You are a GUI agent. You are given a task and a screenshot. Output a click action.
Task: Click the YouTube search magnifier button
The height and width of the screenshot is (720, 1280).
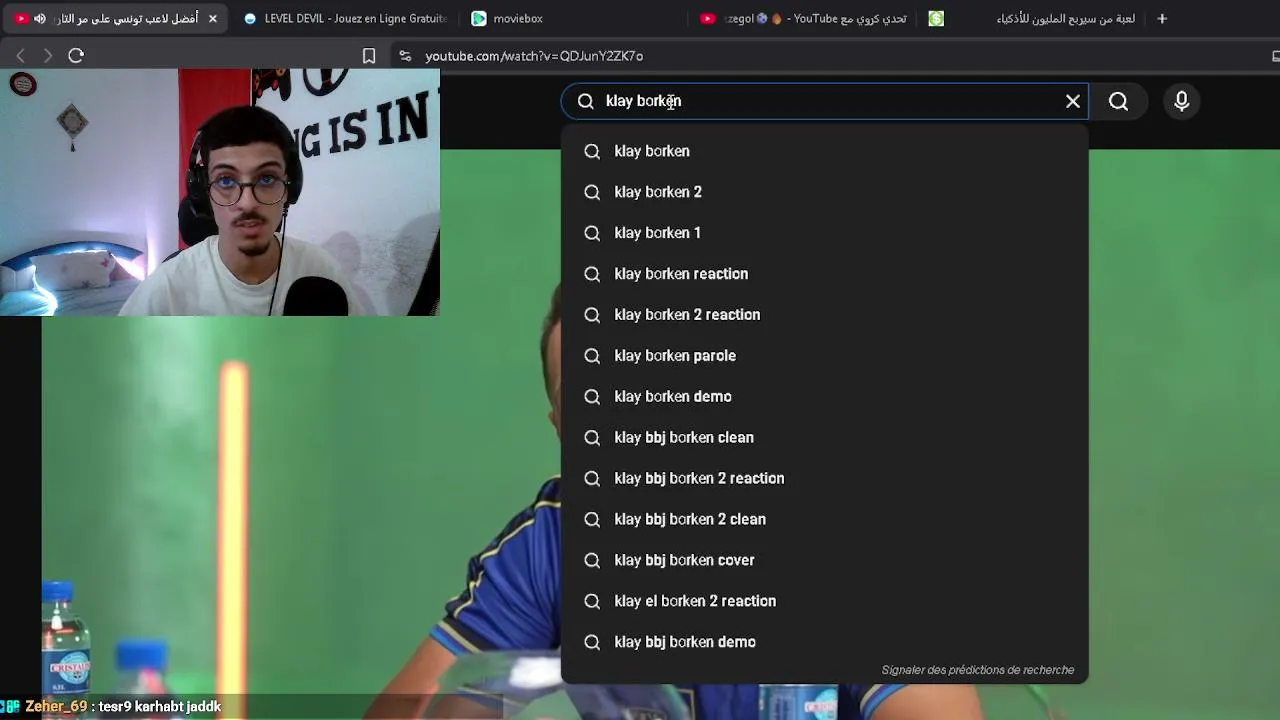(1118, 101)
